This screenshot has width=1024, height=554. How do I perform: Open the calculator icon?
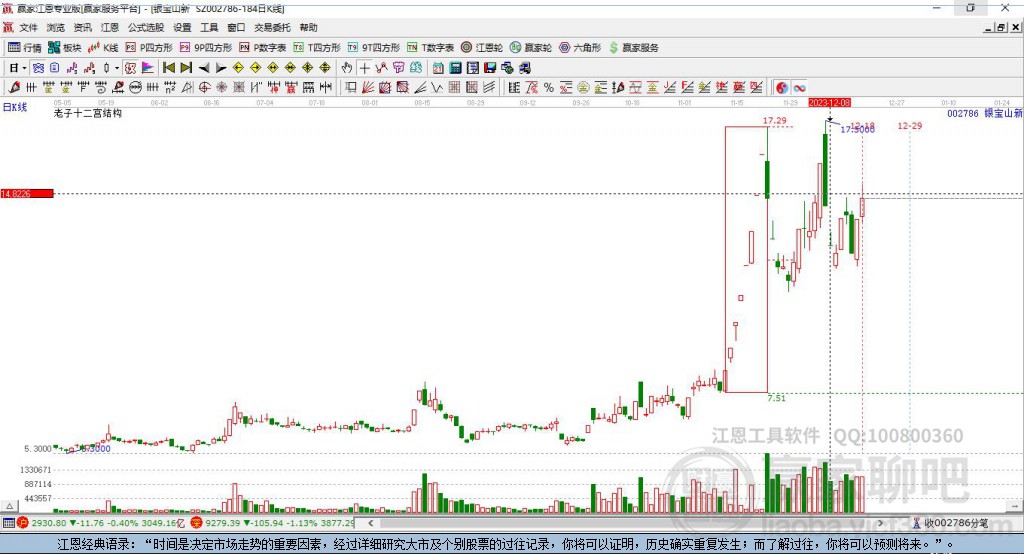[x=455, y=68]
